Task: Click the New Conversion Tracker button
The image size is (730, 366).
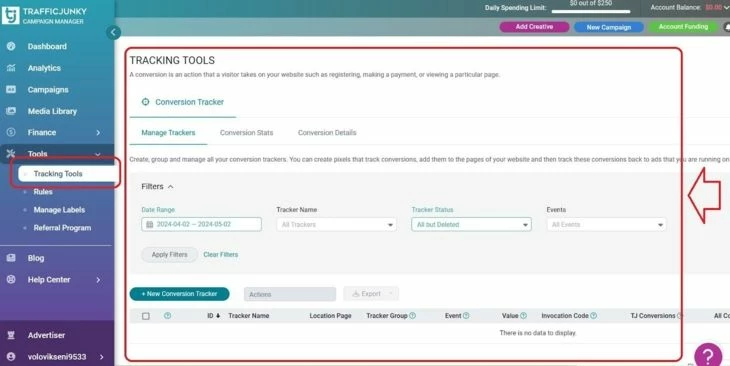Action: tap(180, 294)
